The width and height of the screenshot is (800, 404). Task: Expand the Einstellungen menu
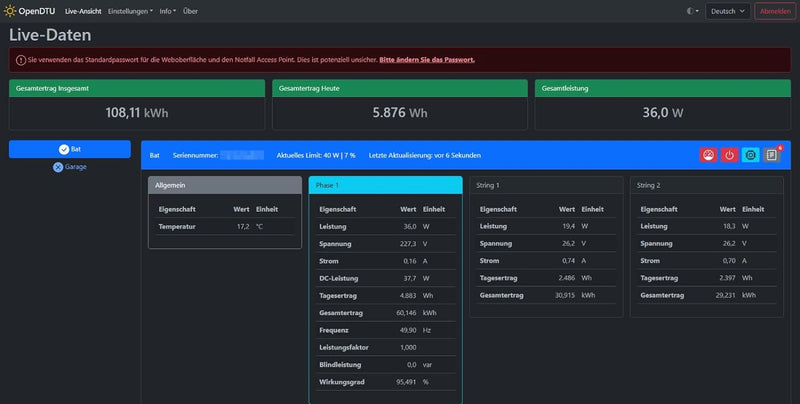129,11
